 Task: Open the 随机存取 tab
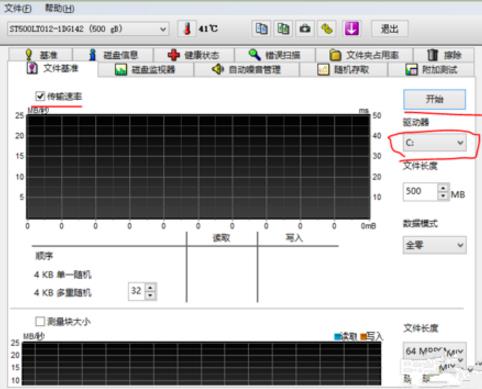[343, 70]
